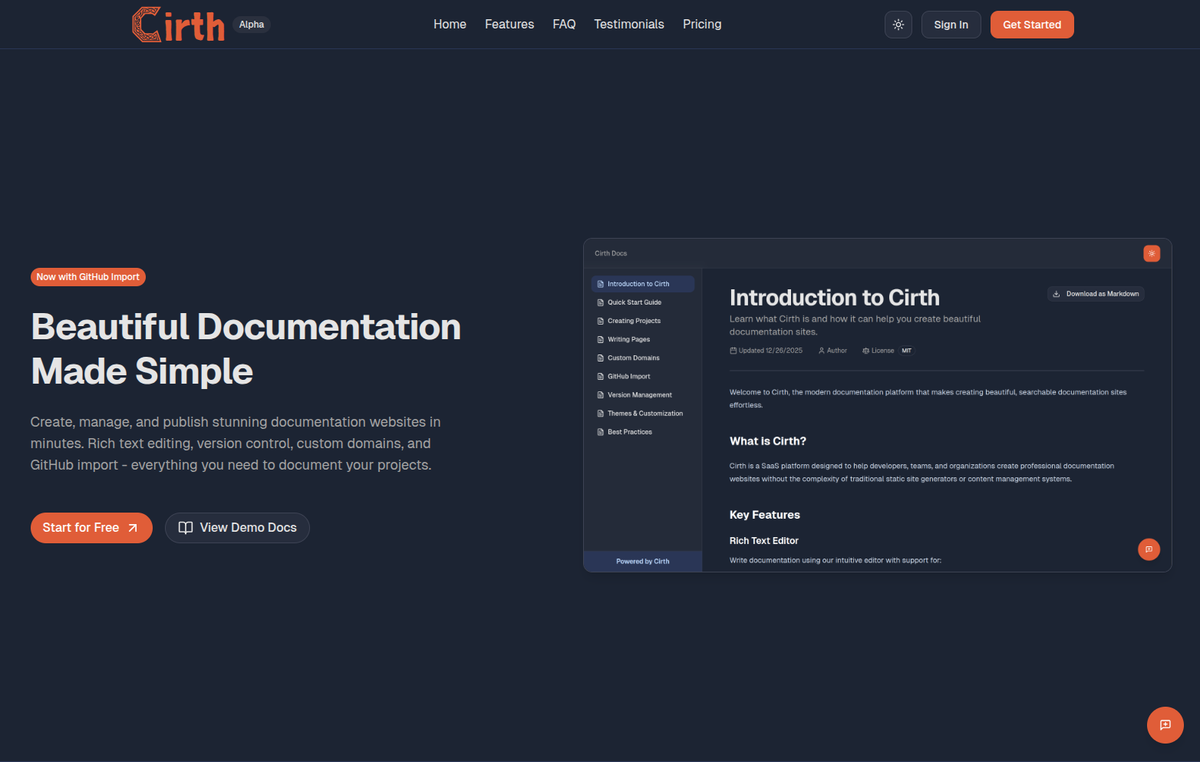Click the download icon beside Download as Markdown
This screenshot has width=1200, height=762.
[x=1057, y=293]
